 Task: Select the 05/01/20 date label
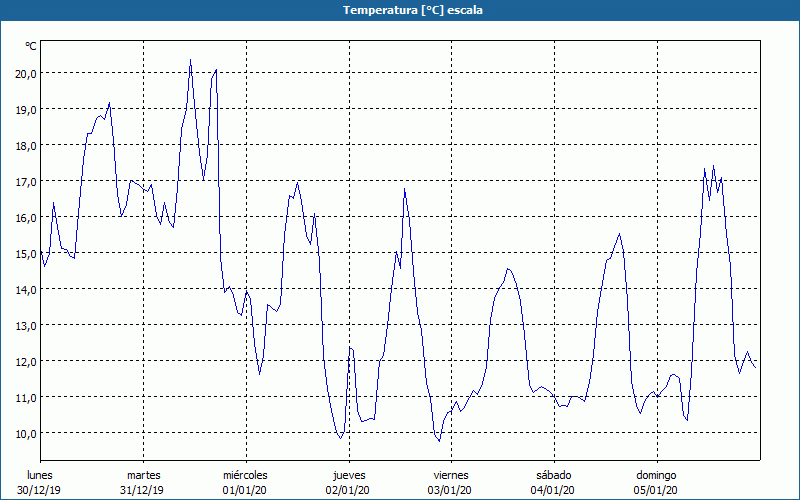(656, 490)
